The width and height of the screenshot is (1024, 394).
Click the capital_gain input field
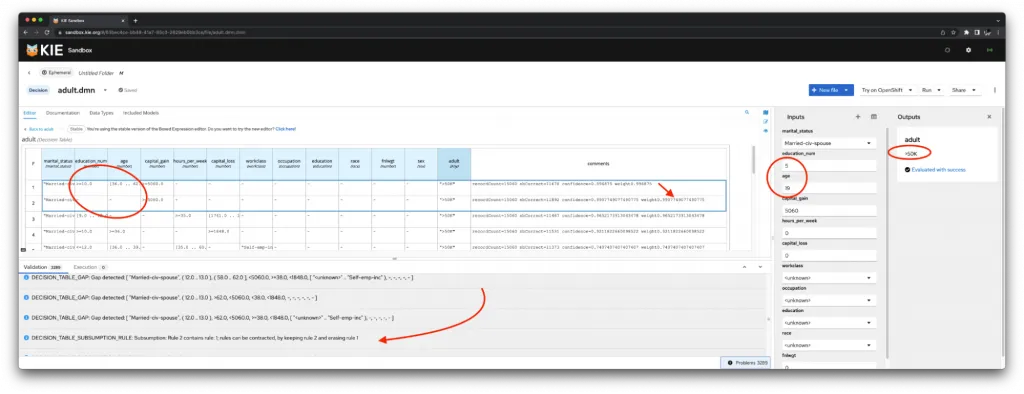click(829, 210)
